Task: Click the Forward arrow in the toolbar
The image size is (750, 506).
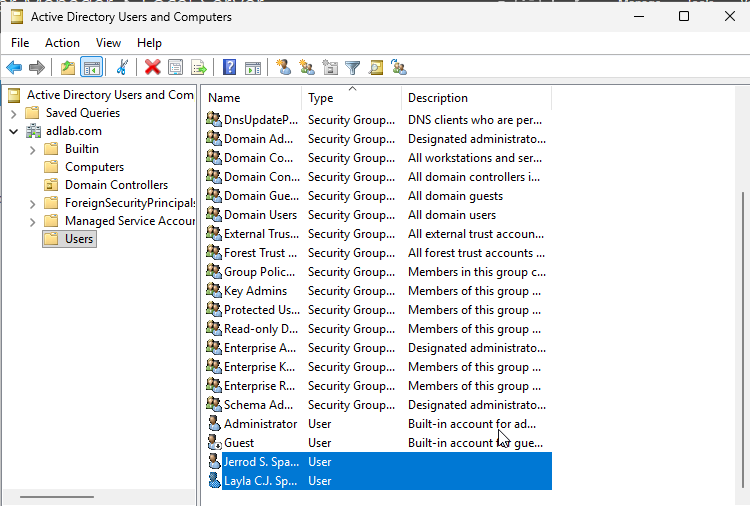Action: click(37, 67)
